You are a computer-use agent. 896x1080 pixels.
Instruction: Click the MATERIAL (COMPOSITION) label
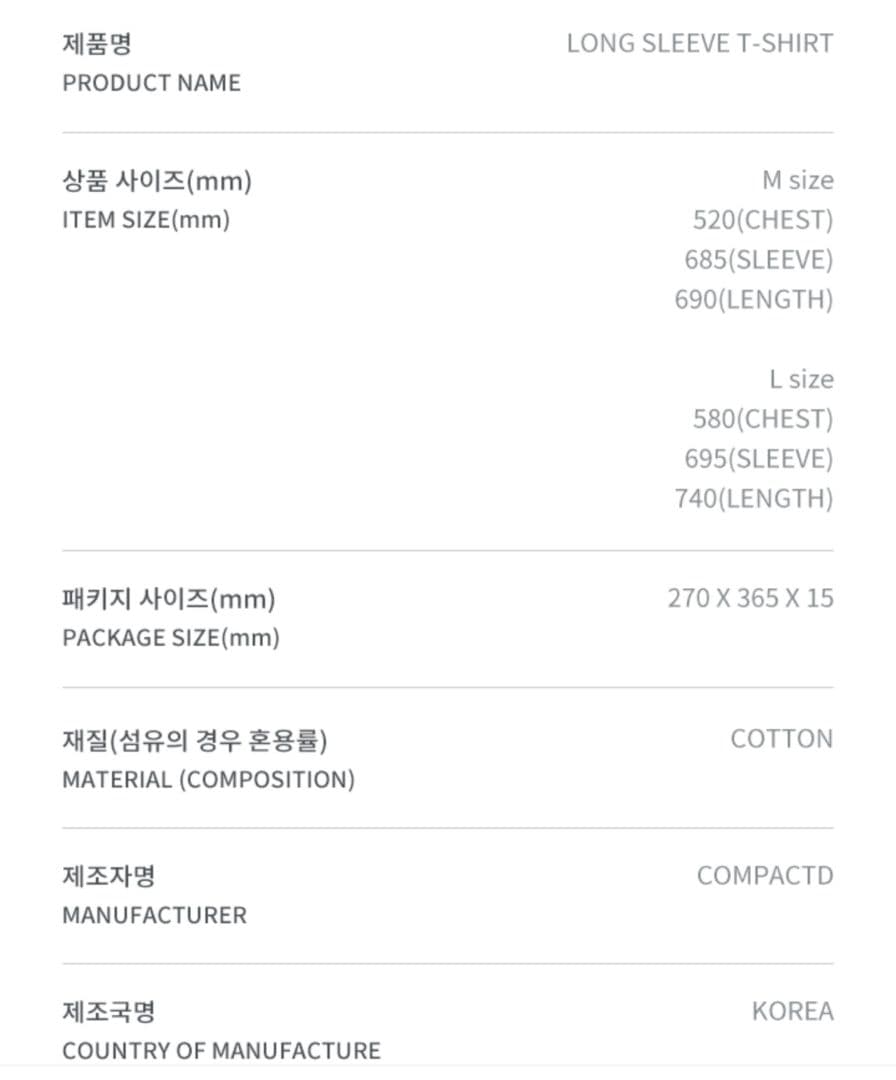tap(208, 779)
